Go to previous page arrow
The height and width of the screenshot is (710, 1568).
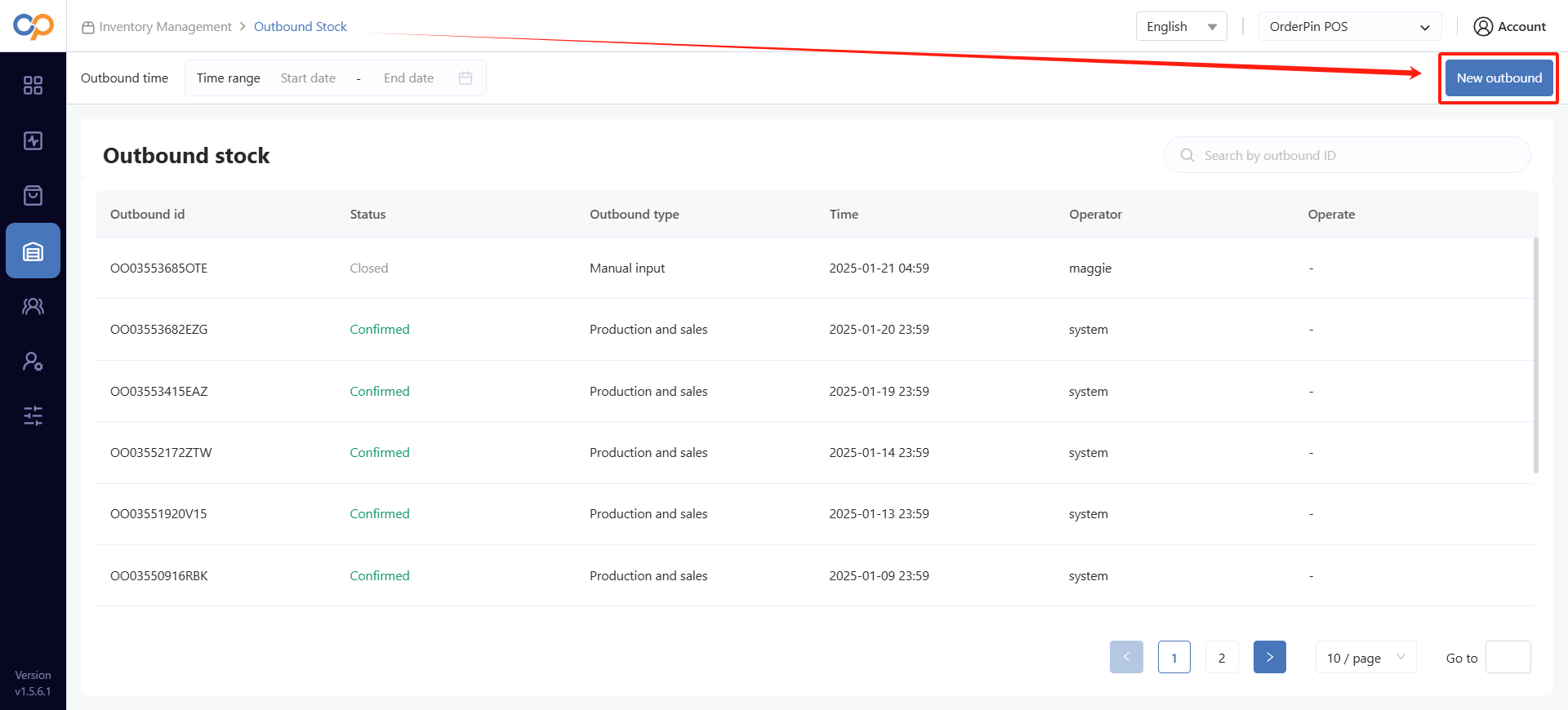click(x=1126, y=657)
